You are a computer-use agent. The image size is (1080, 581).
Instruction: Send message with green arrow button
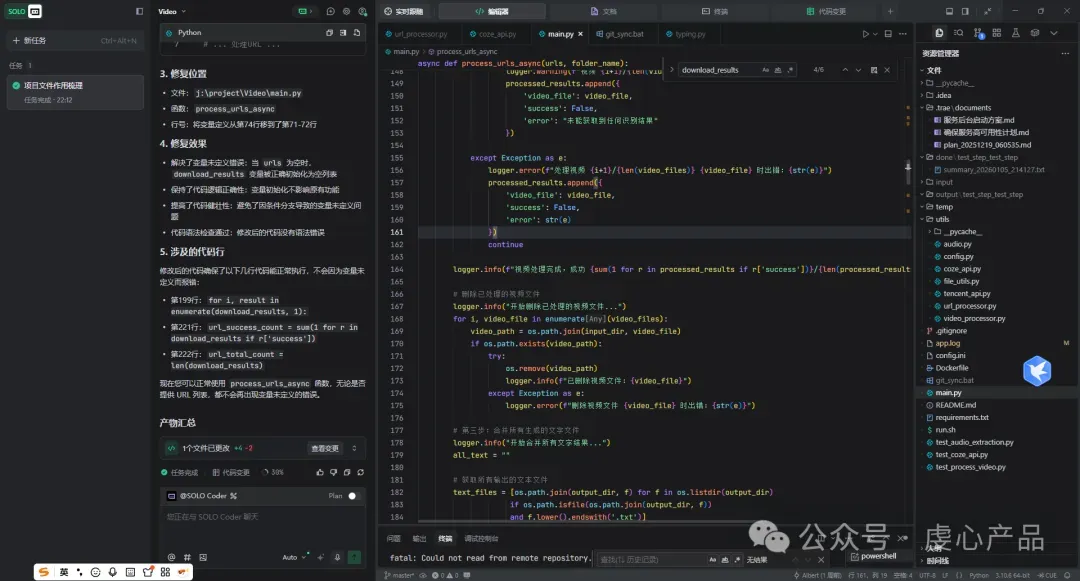tap(354, 557)
